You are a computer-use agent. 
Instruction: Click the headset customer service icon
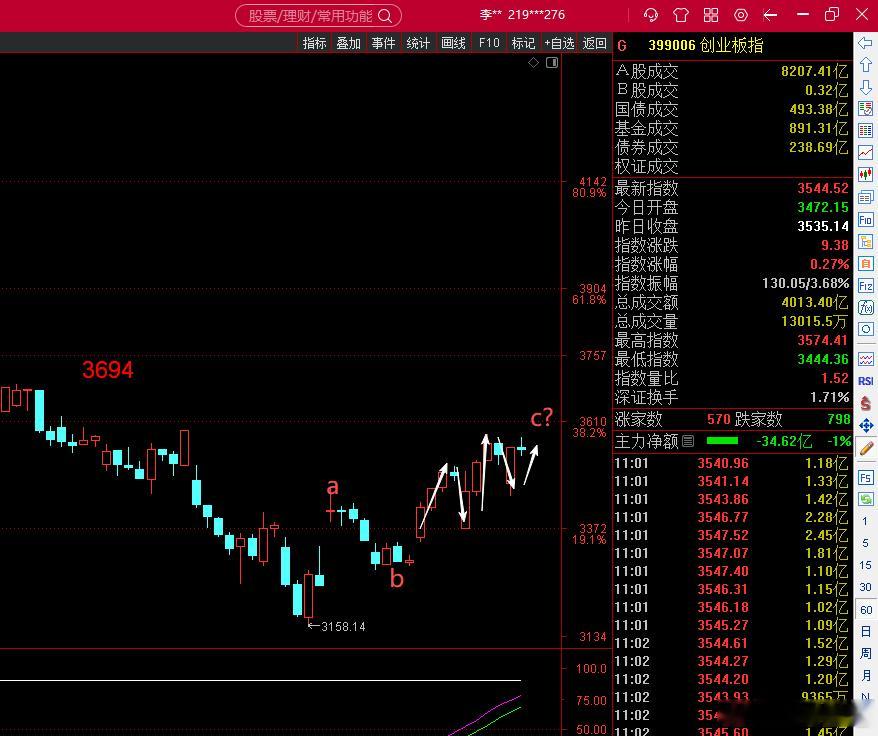(651, 15)
